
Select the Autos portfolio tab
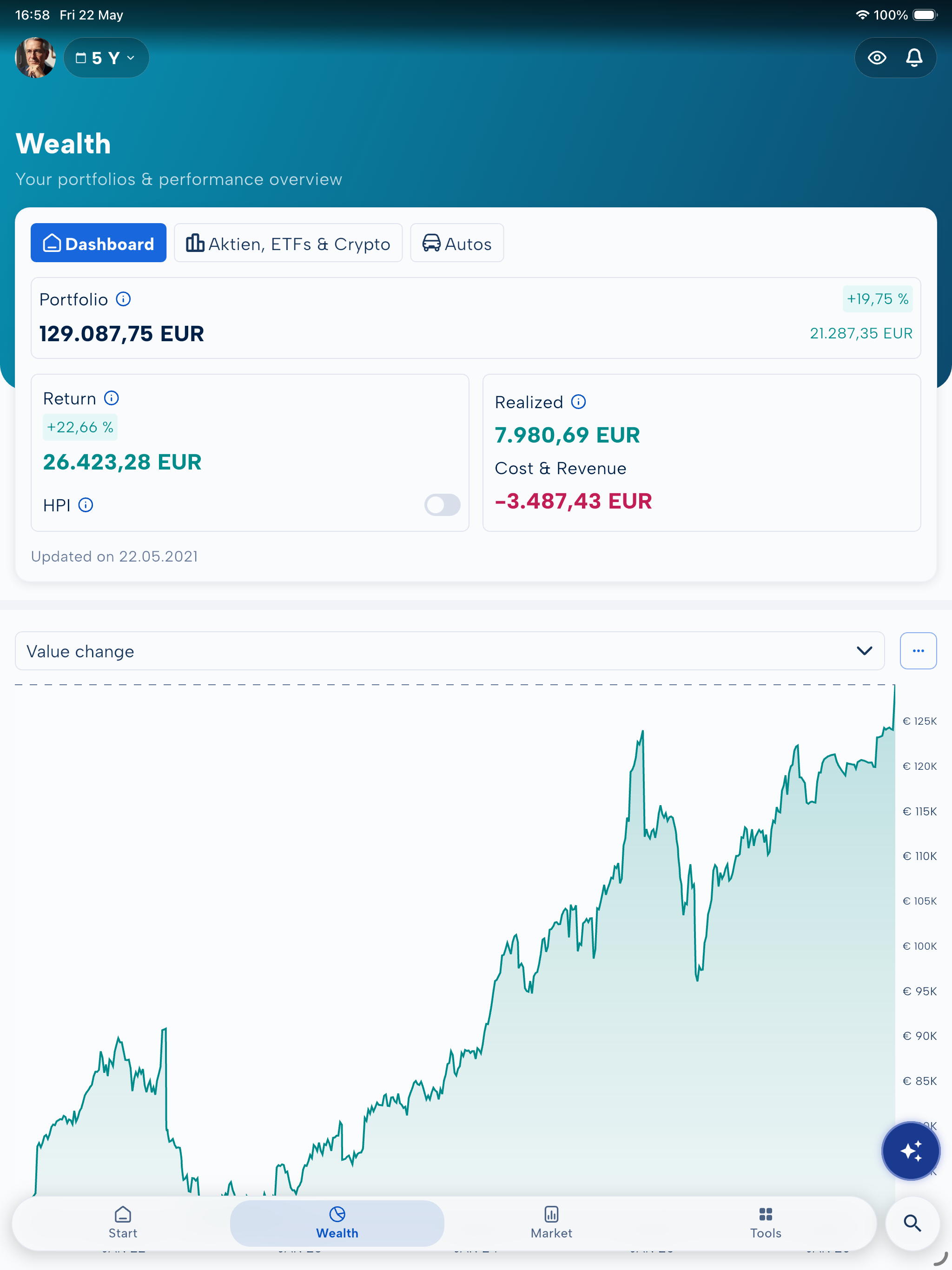457,244
